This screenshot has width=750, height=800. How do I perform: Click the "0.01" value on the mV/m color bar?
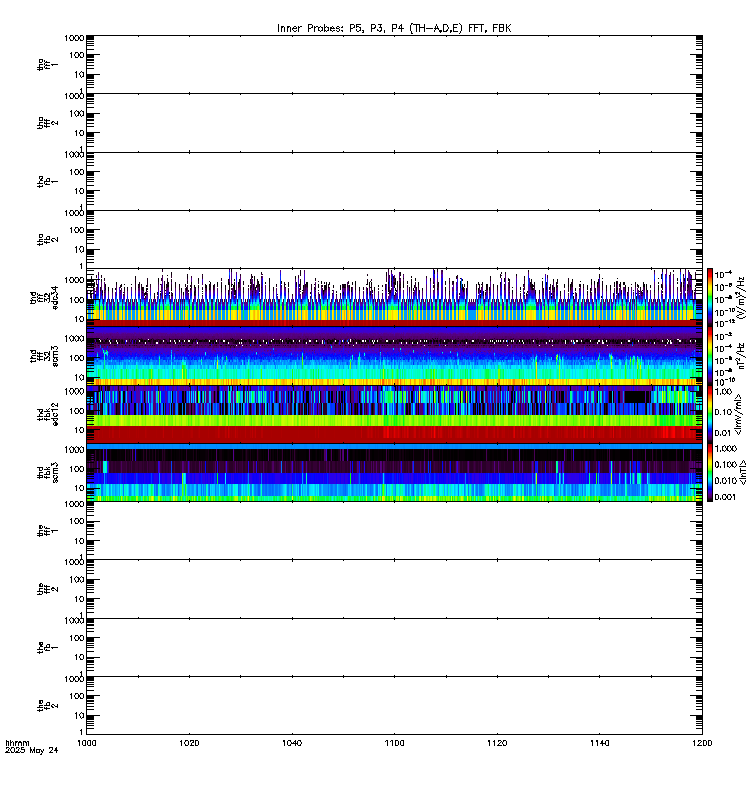tap(723, 433)
